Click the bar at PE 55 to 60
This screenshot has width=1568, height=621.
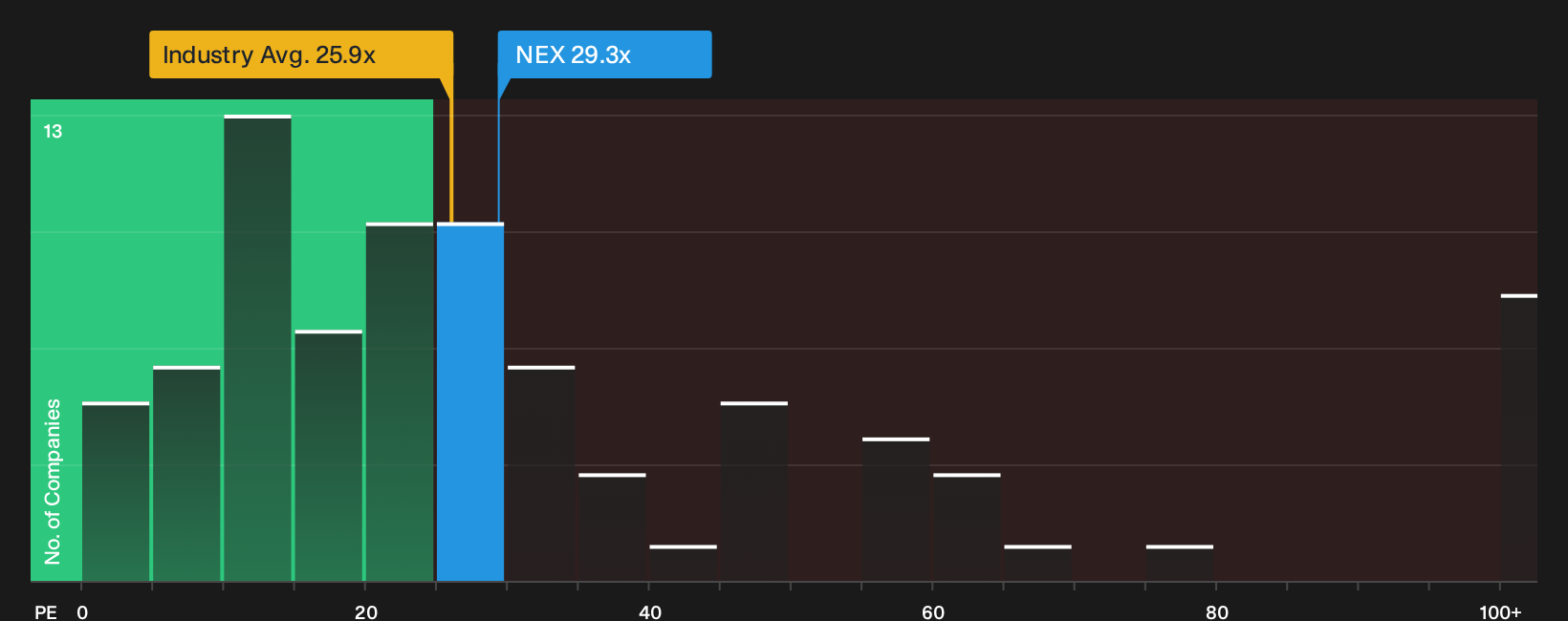click(896, 509)
